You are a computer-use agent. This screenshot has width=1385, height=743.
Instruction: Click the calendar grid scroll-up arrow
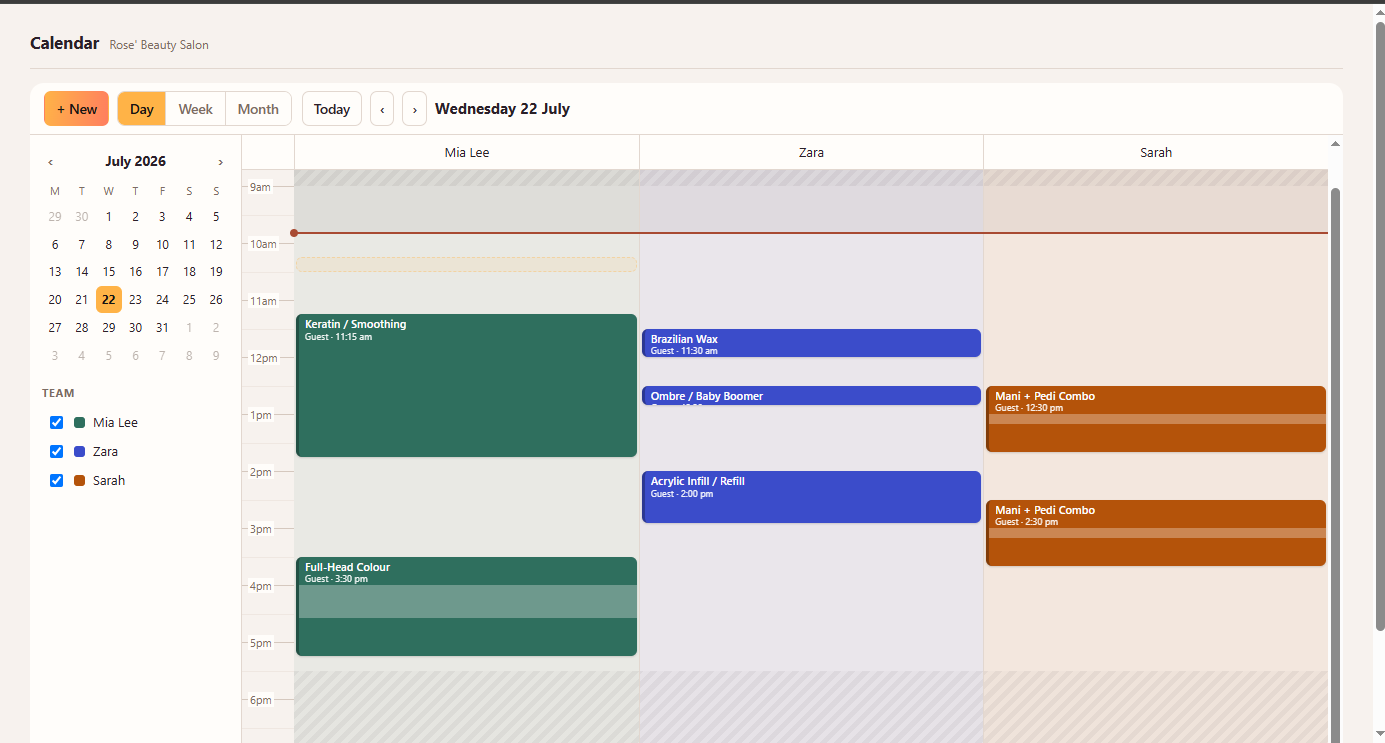(1335, 144)
